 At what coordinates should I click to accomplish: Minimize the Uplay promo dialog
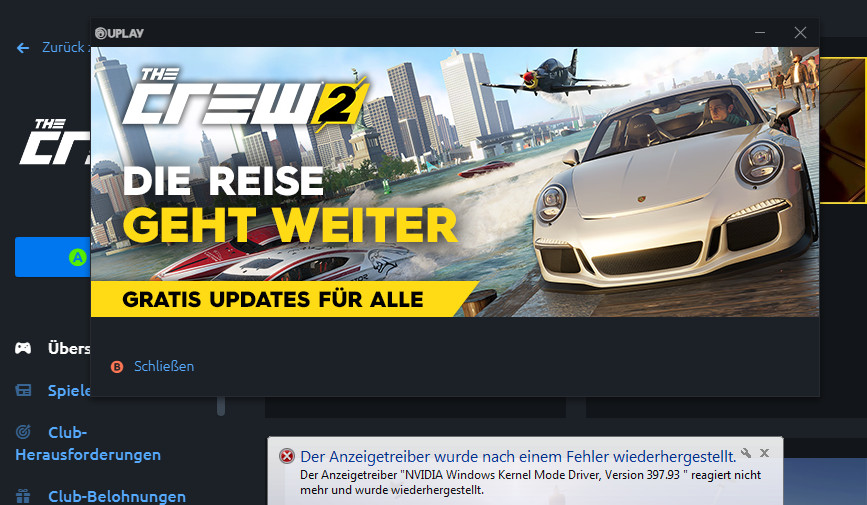760,33
